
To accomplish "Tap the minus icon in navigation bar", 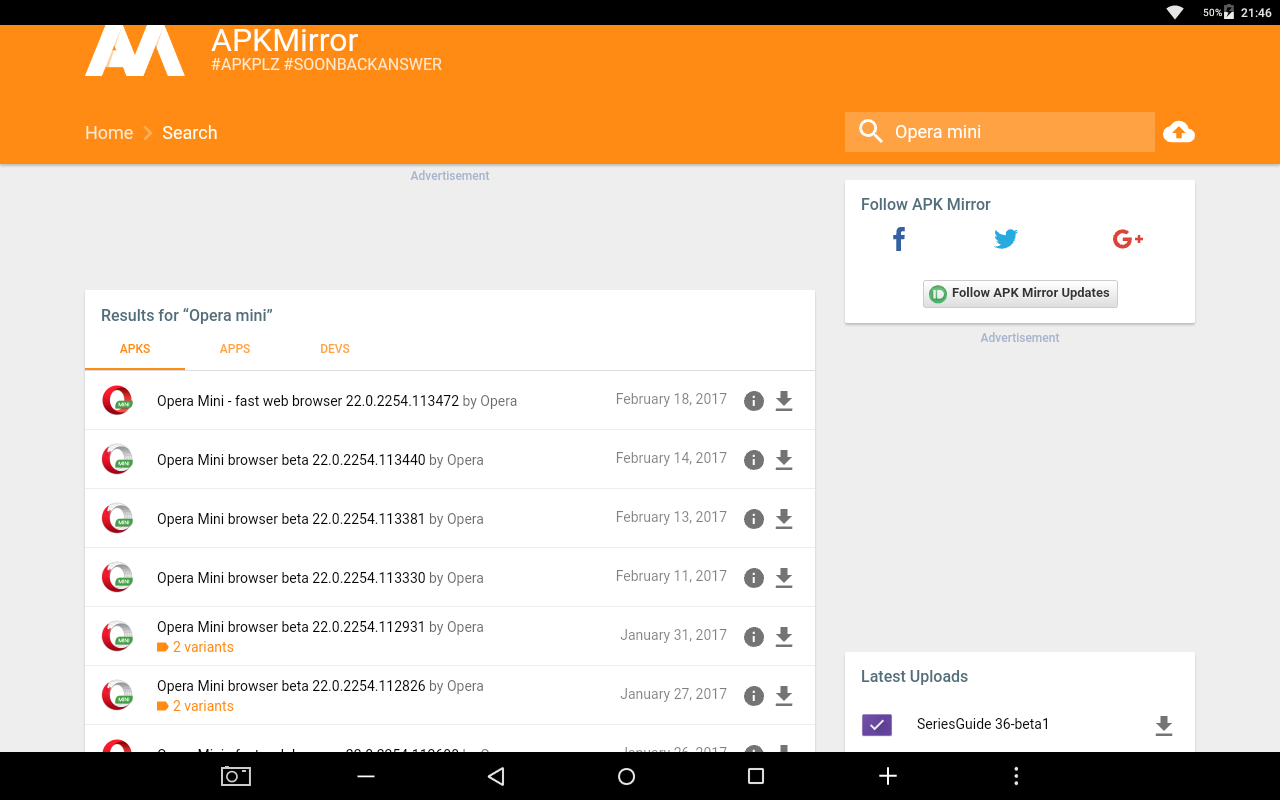I will [x=366, y=776].
